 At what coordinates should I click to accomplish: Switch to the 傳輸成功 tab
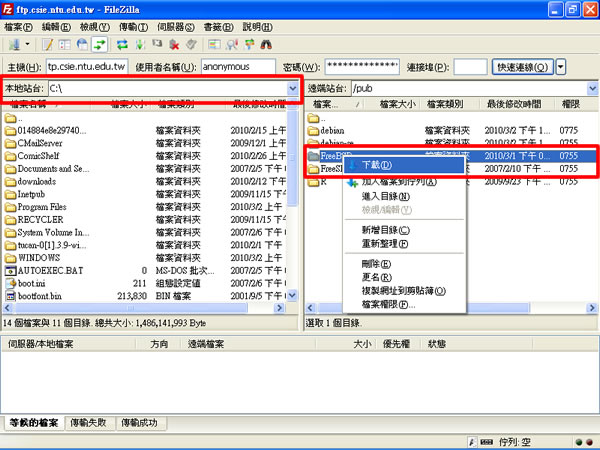[139, 422]
